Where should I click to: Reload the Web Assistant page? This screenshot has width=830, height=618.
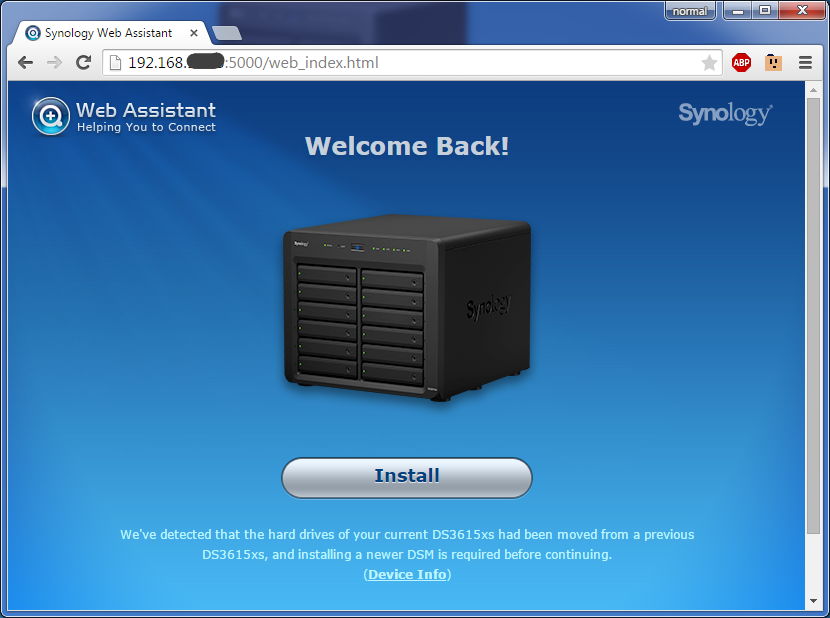[84, 62]
